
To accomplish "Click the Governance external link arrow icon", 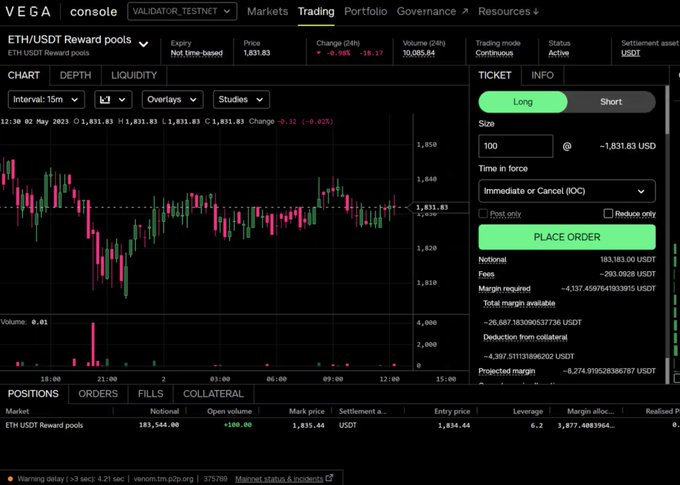I will pyautogui.click(x=465, y=11).
